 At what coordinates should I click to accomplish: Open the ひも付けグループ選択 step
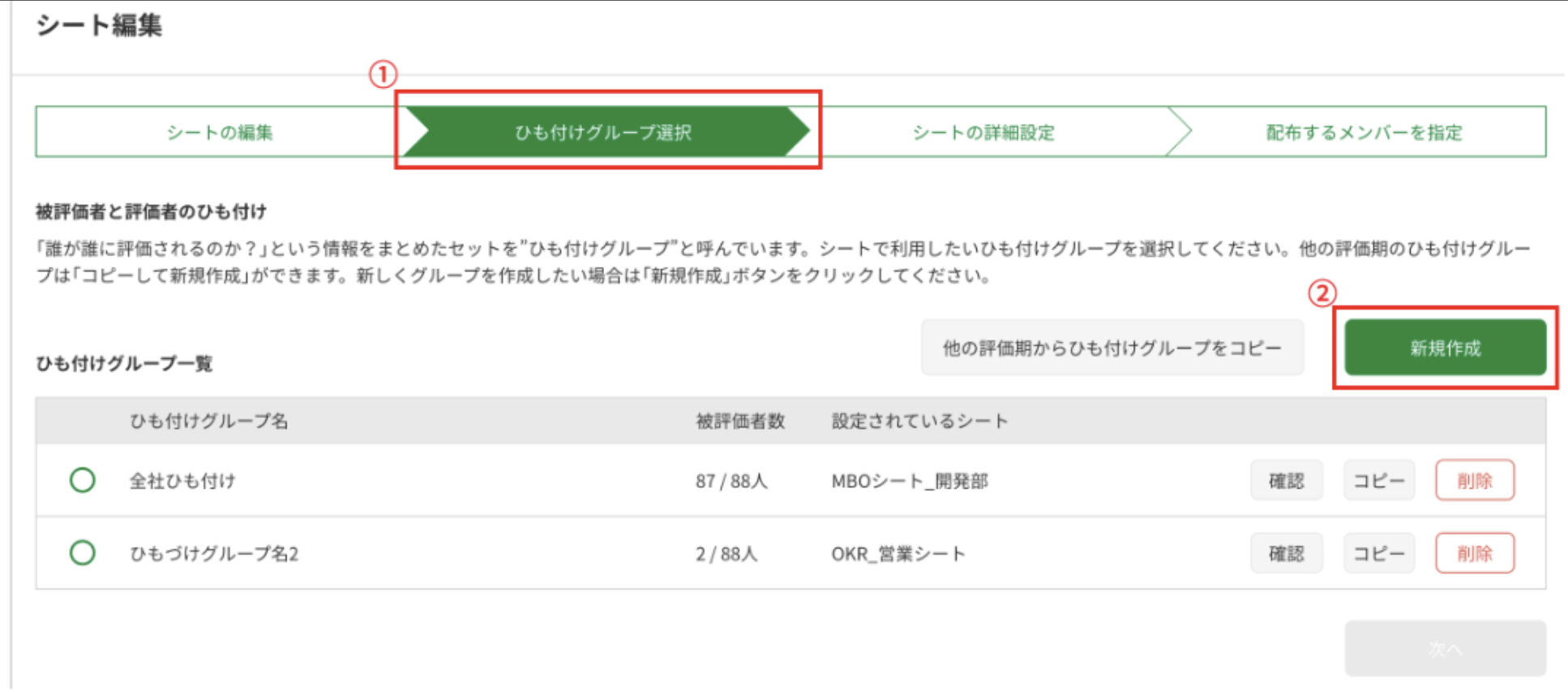click(603, 132)
